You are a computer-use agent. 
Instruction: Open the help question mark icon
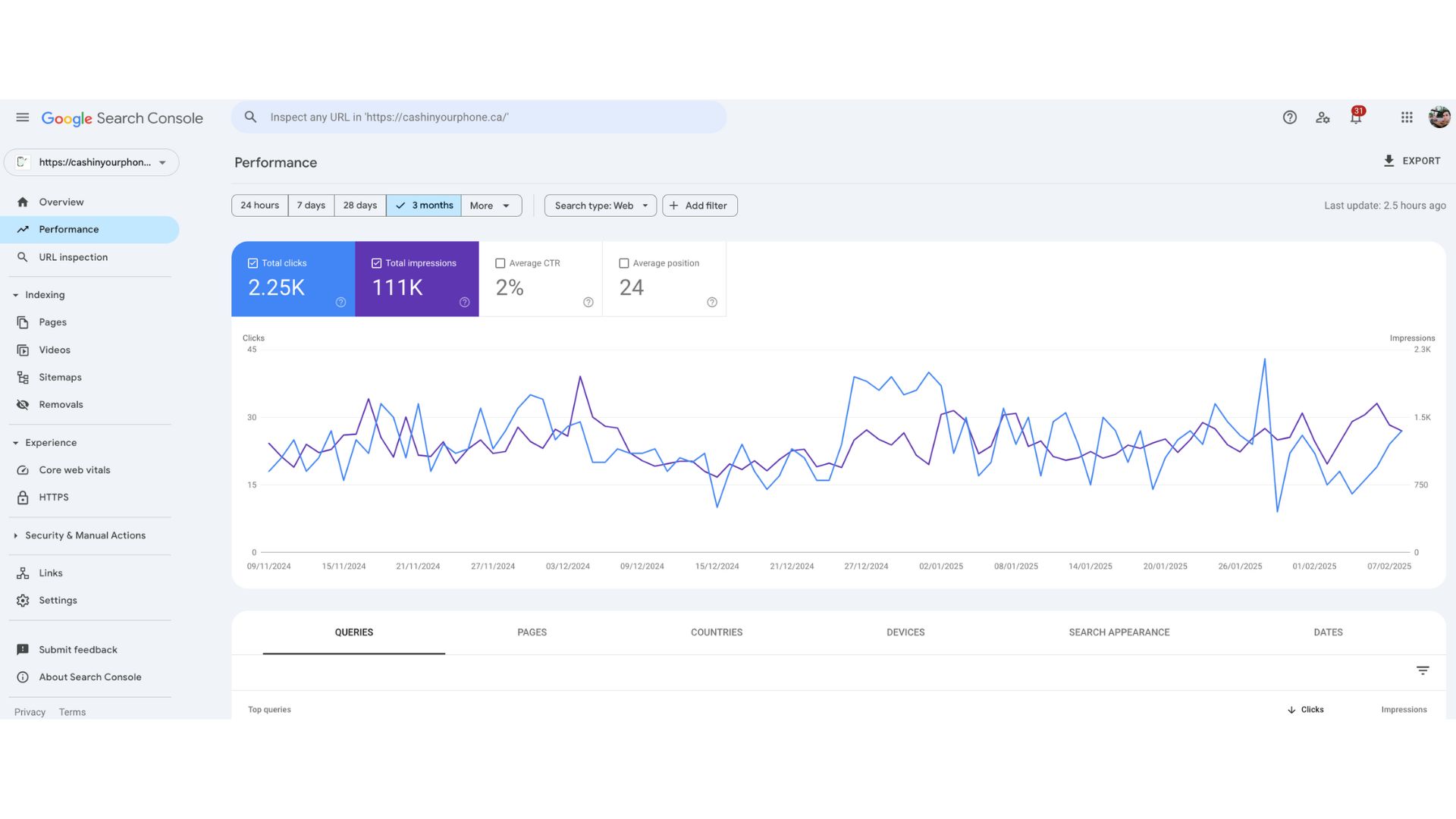[x=1289, y=118]
